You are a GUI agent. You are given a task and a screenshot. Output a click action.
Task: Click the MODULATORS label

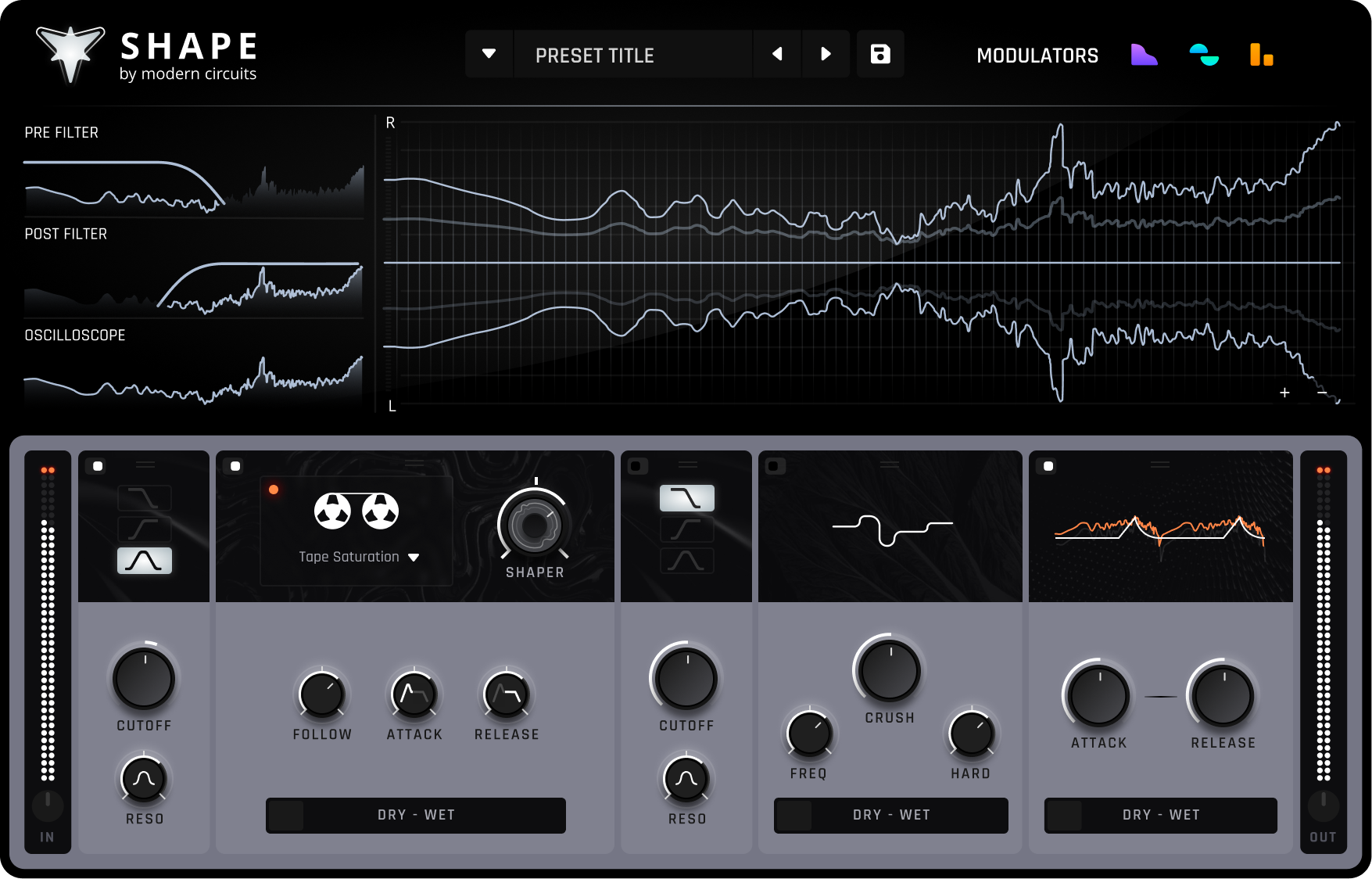1037,56
